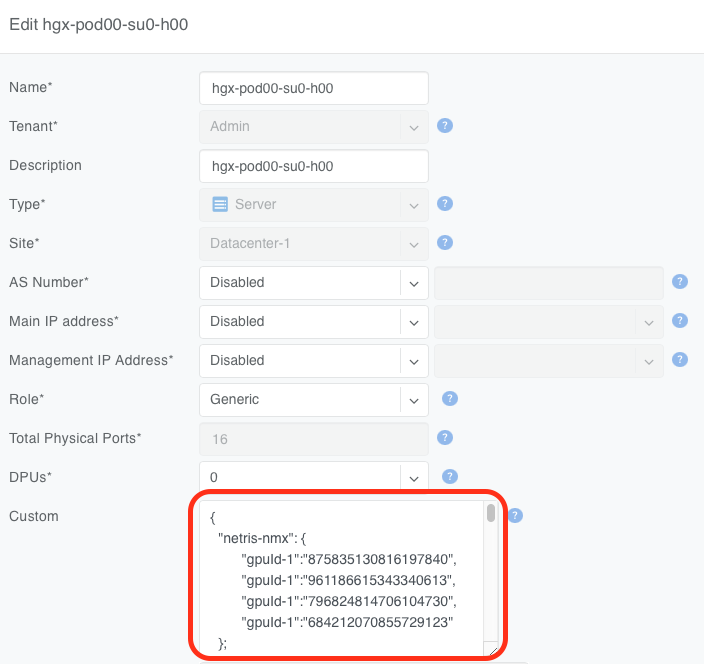
Task: Click the help icon beside Type
Action: [x=446, y=204]
